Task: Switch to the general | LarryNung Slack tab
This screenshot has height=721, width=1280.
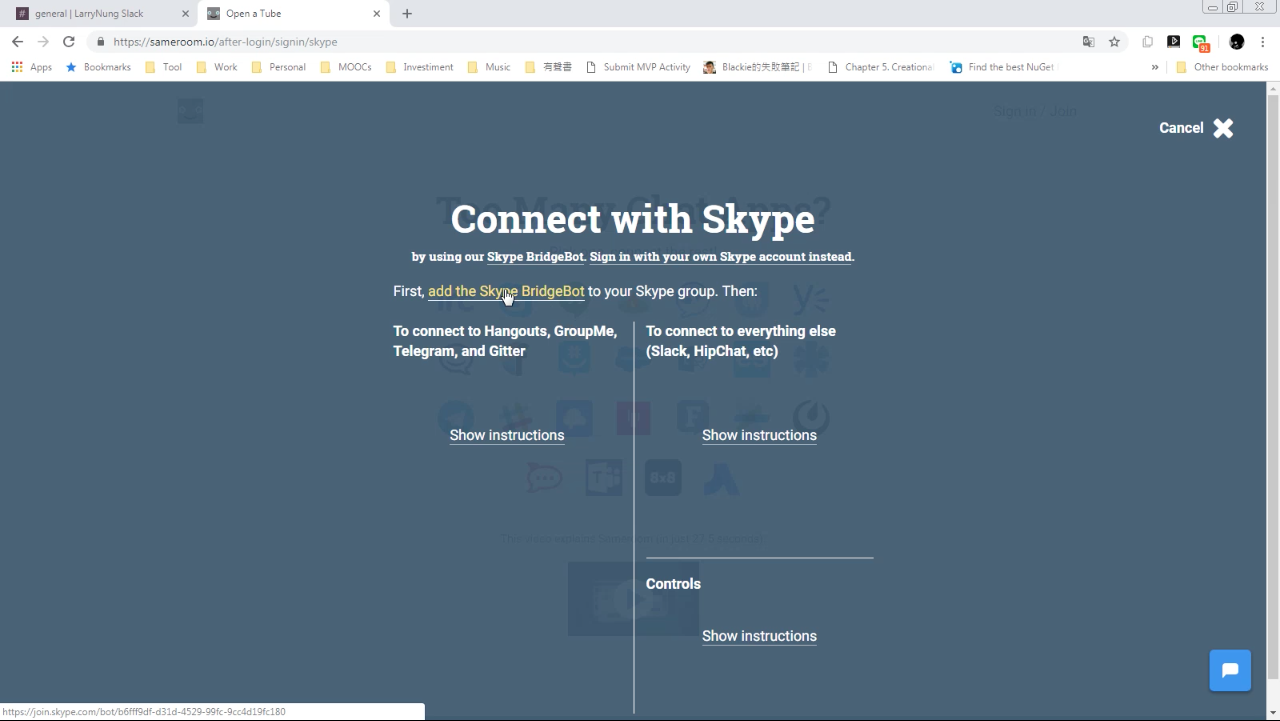Action: coord(90,14)
